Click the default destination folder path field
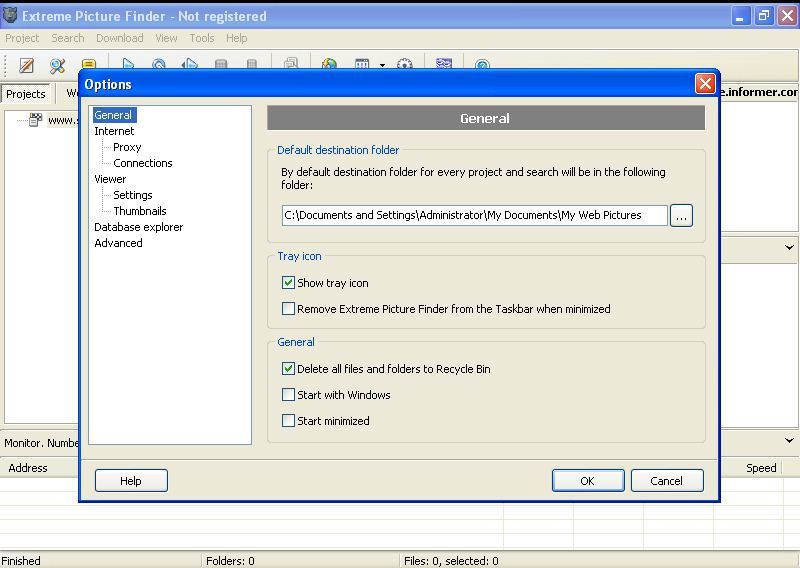This screenshot has height=568, width=800. tap(474, 215)
